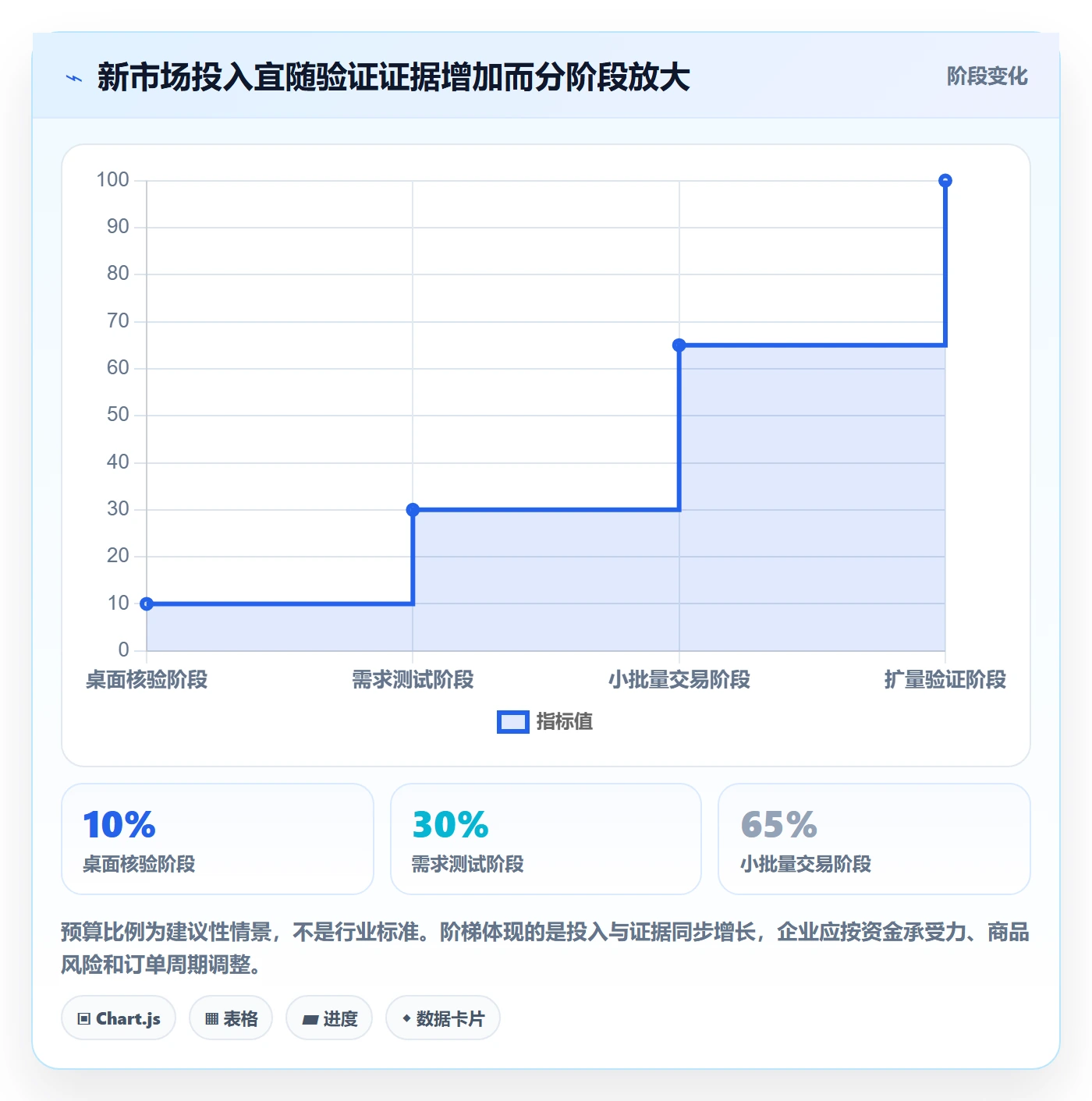Screen dimensions: 1092x1101
Task: Click the title 新市场投入宜随验证证据增加而分阶段放大
Action: (394, 77)
